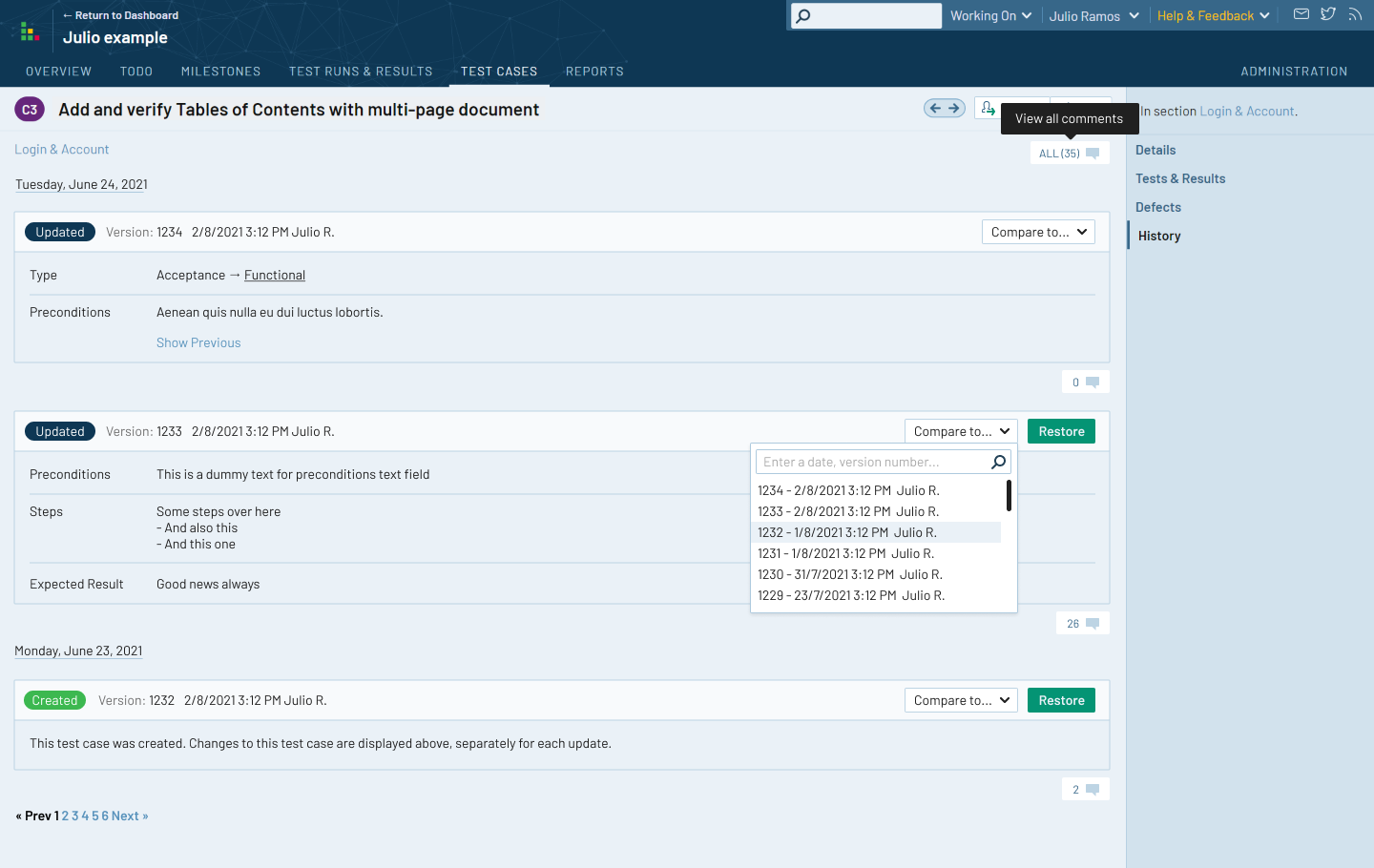This screenshot has height=868, width=1374.
Task: Go to page 4
Action: click(85, 816)
